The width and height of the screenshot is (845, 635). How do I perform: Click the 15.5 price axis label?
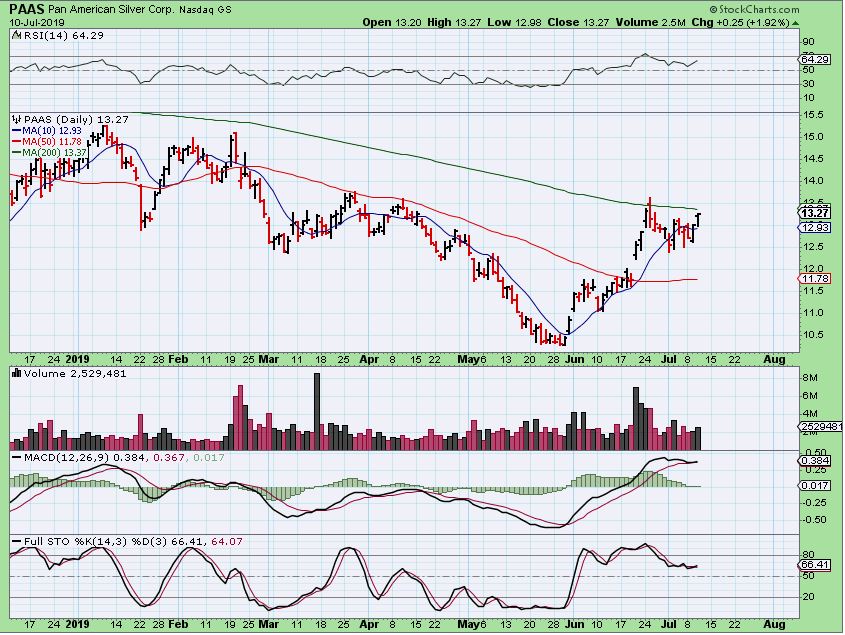click(813, 115)
